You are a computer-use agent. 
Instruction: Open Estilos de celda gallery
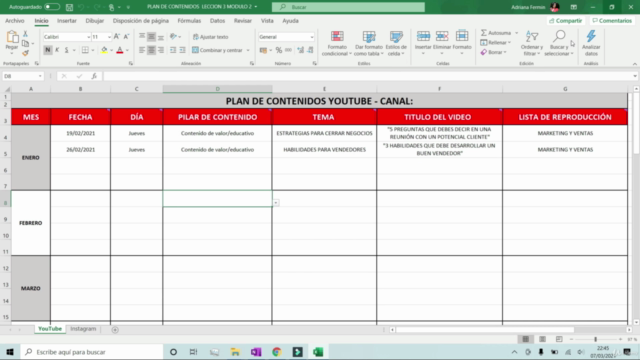396,43
